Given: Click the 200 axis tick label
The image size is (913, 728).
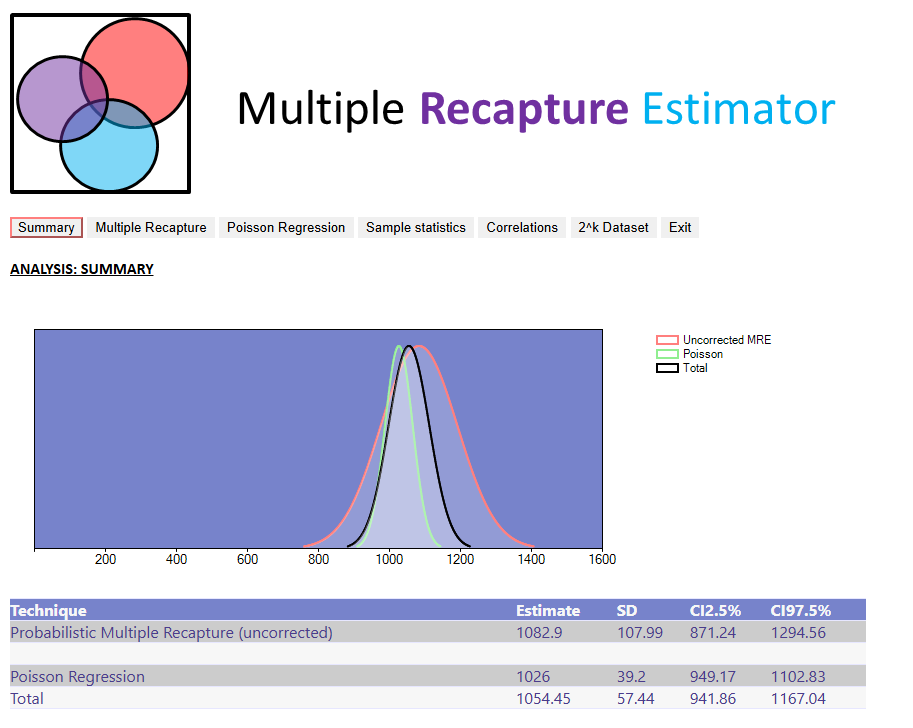Looking at the screenshot, I should (x=105, y=560).
